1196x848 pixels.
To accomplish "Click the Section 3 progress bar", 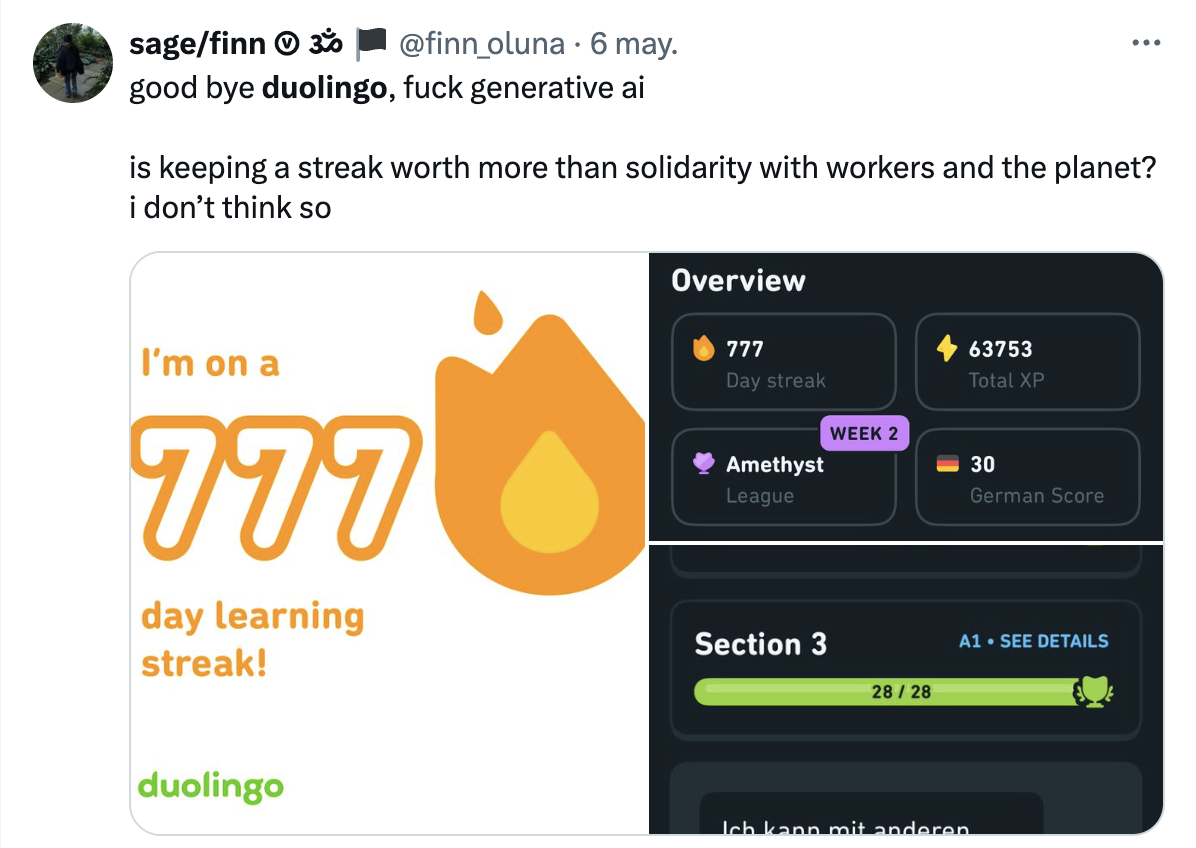I will click(x=885, y=691).
